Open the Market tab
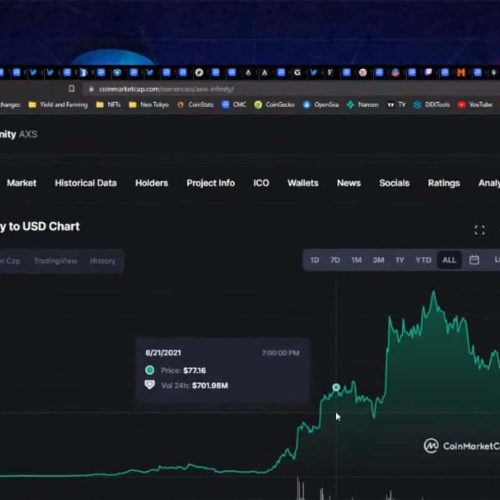This screenshot has width=500, height=500. [x=22, y=183]
